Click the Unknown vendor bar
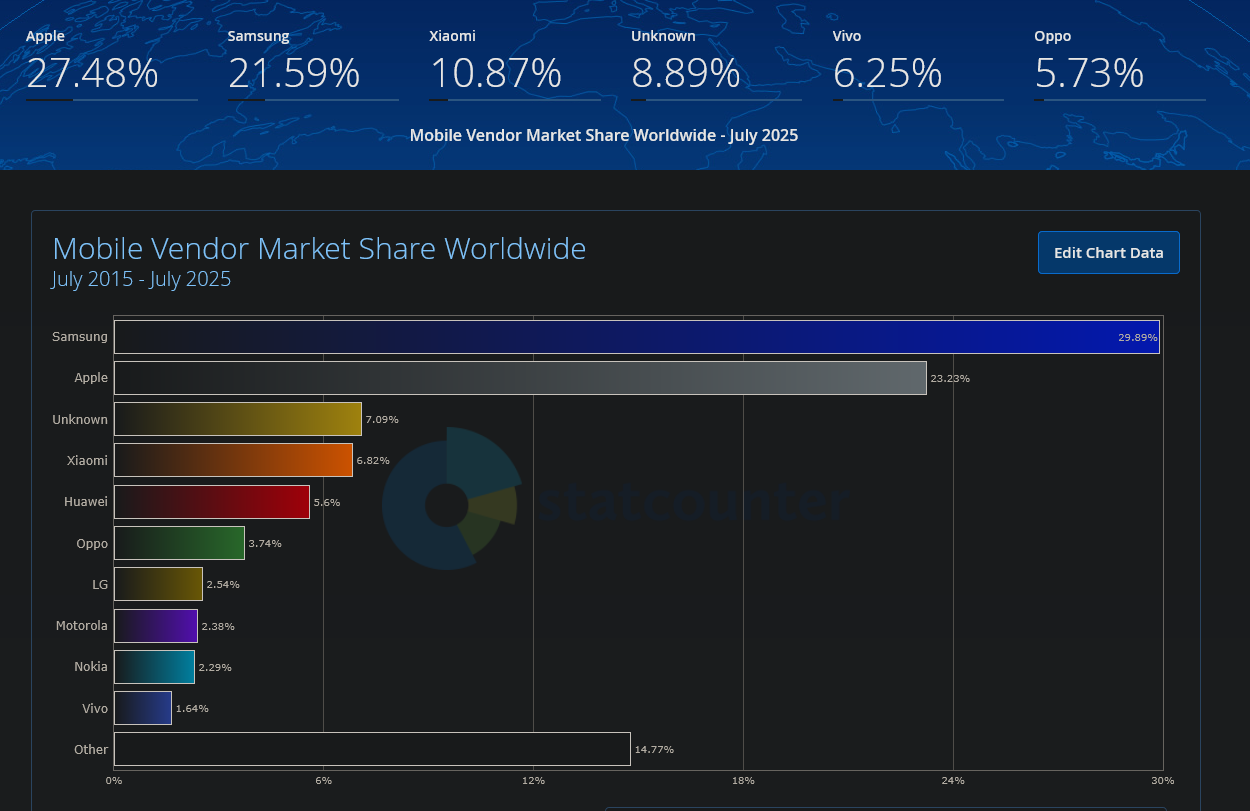This screenshot has height=811, width=1250. [238, 419]
